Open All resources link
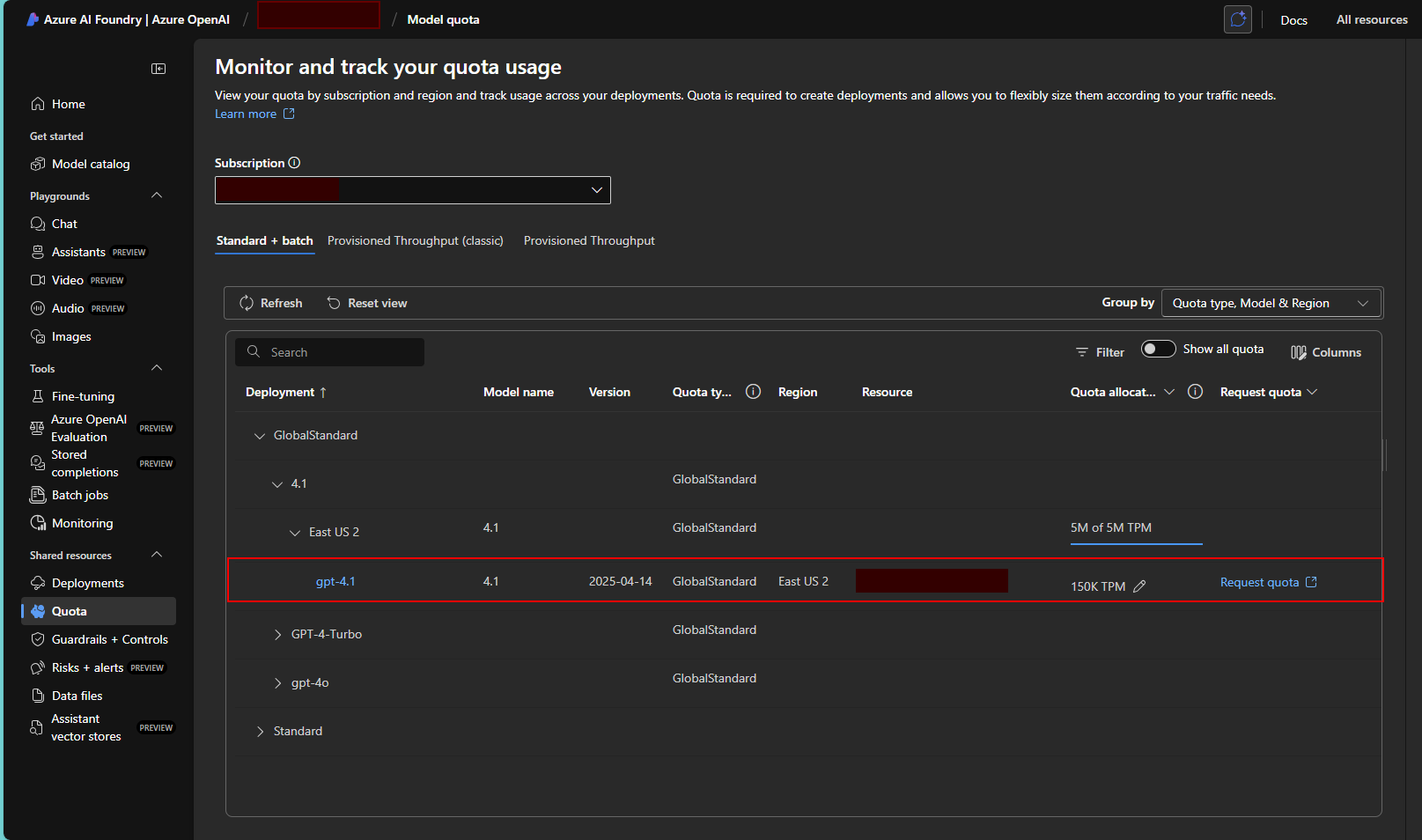 click(x=1372, y=19)
